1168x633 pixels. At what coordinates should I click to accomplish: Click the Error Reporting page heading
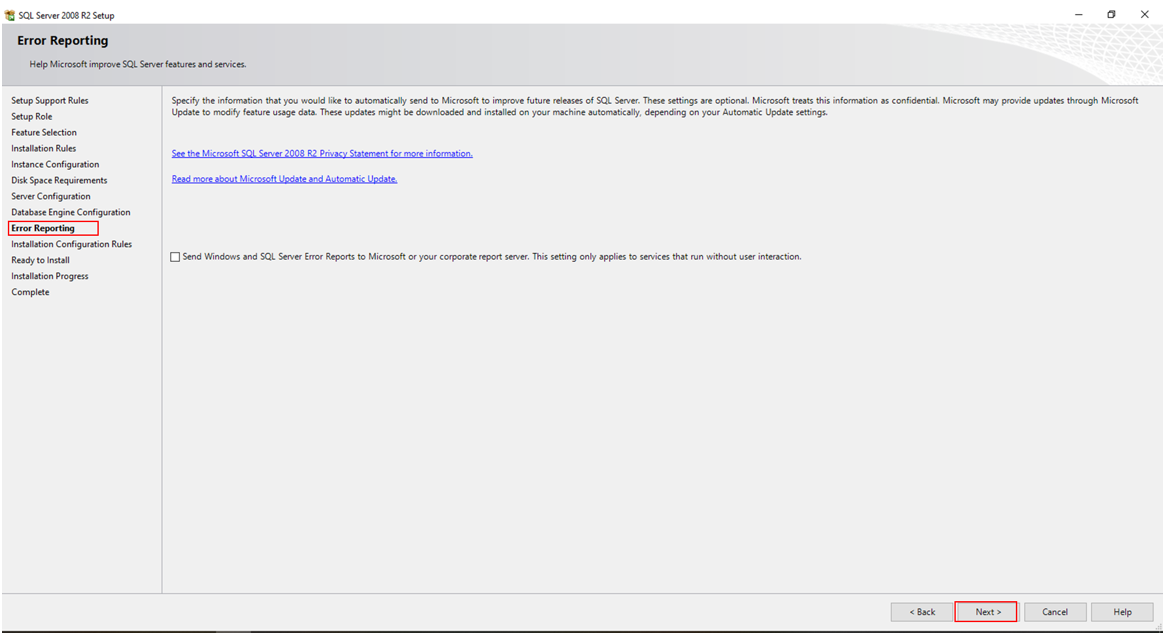pos(63,41)
